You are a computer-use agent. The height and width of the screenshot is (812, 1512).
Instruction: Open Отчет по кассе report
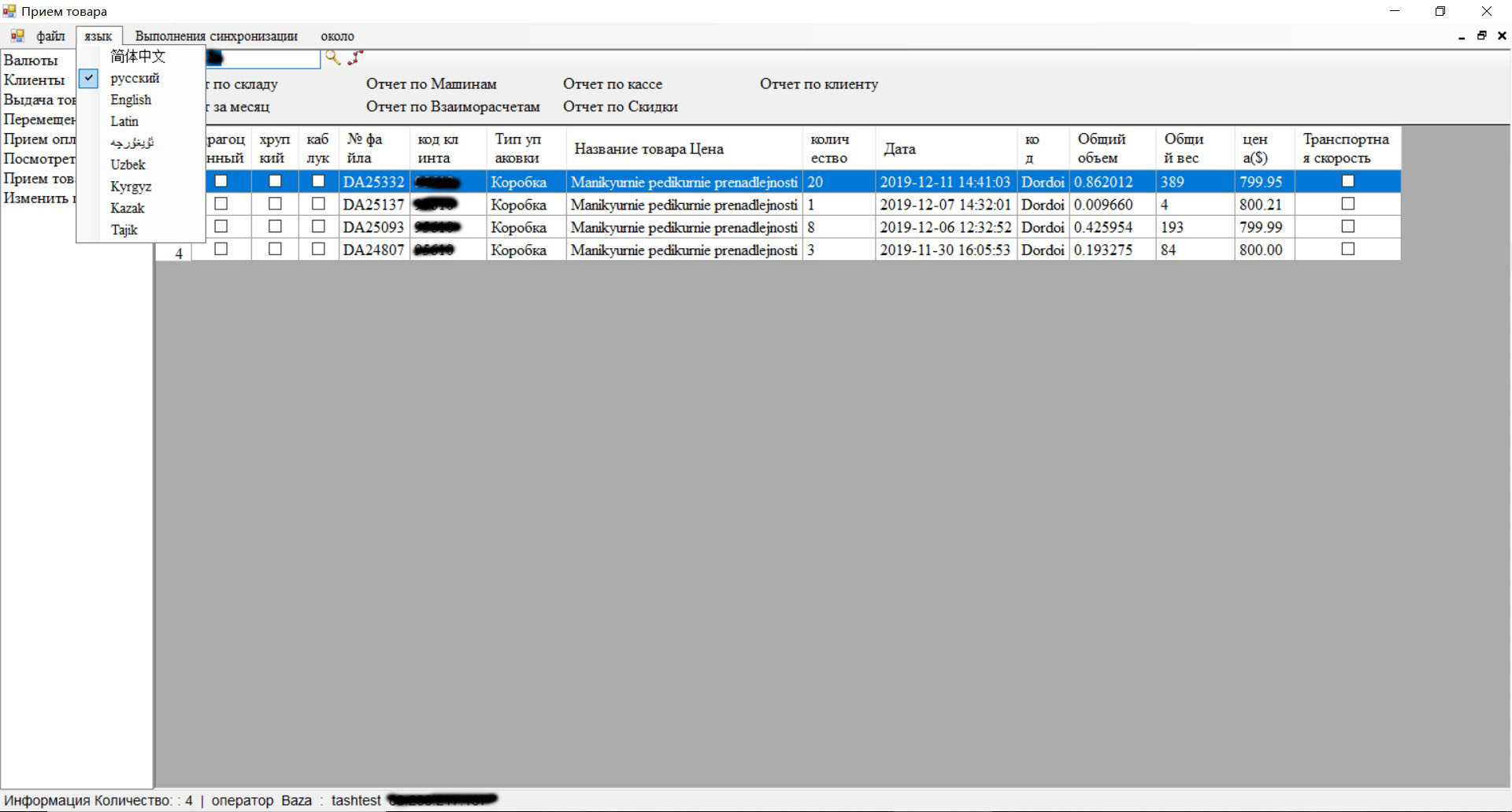[612, 84]
